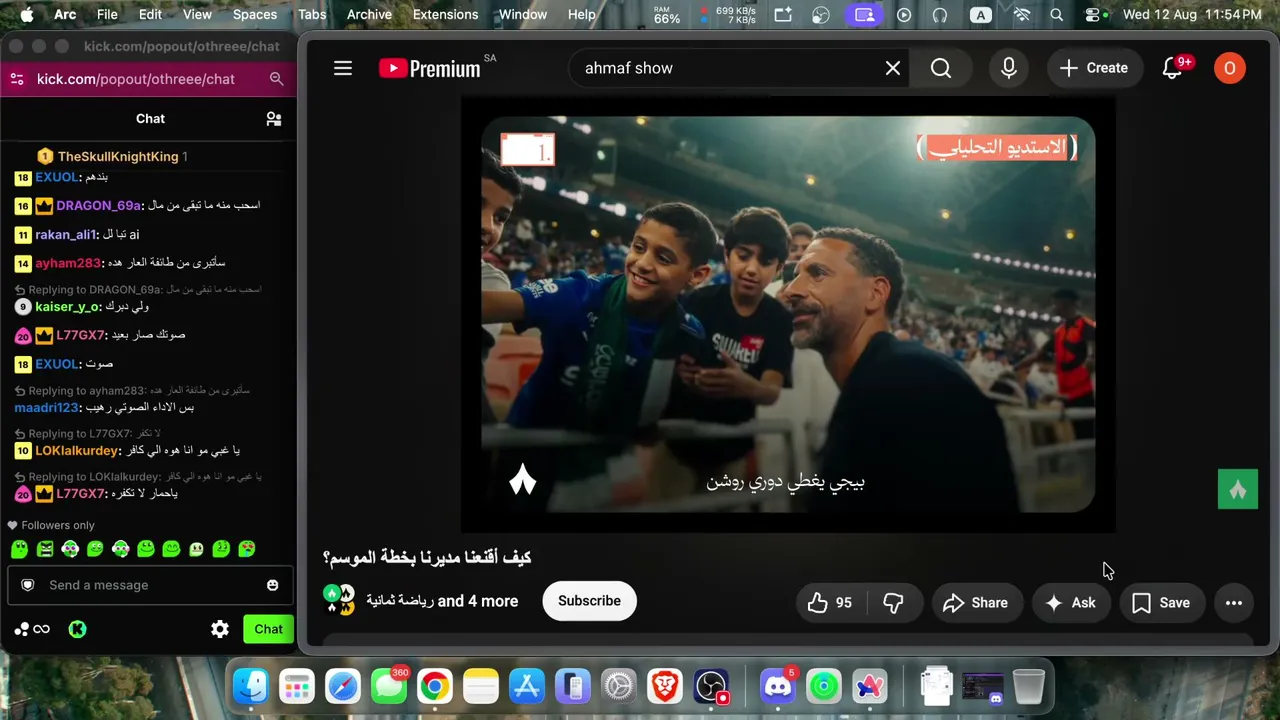This screenshot has height=720, width=1280.
Task: Open TheSkullKnightKing pinned gifter entry
Action: pos(112,156)
